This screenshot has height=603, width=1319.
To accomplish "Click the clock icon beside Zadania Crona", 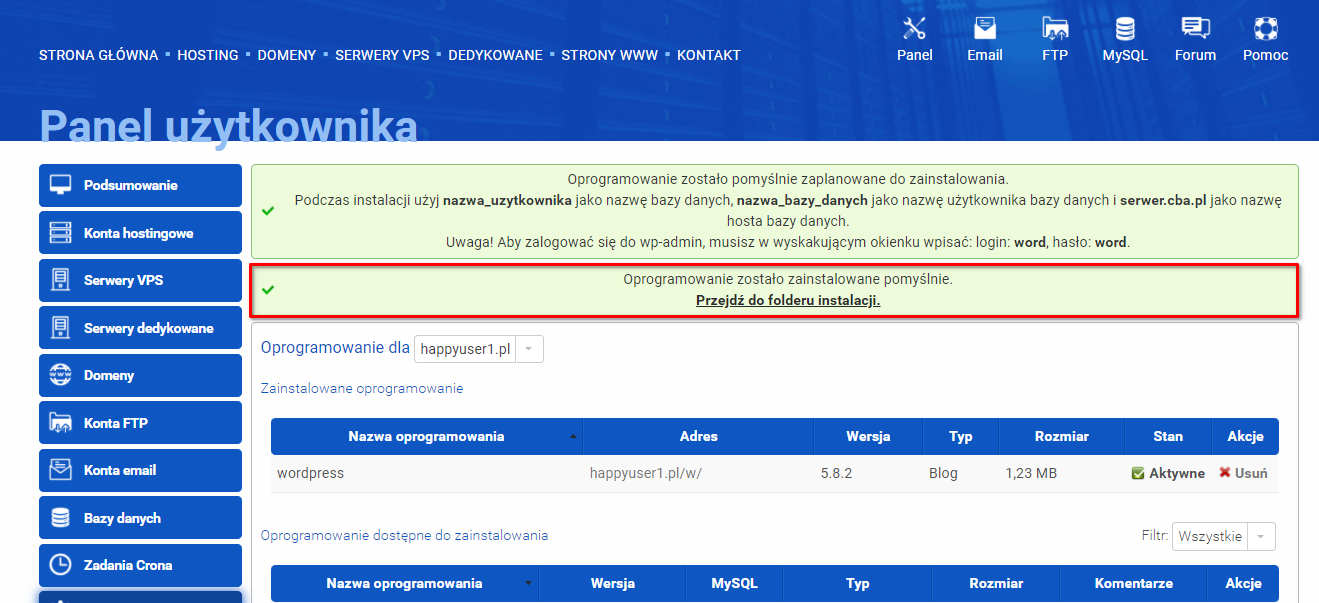I will coord(61,565).
